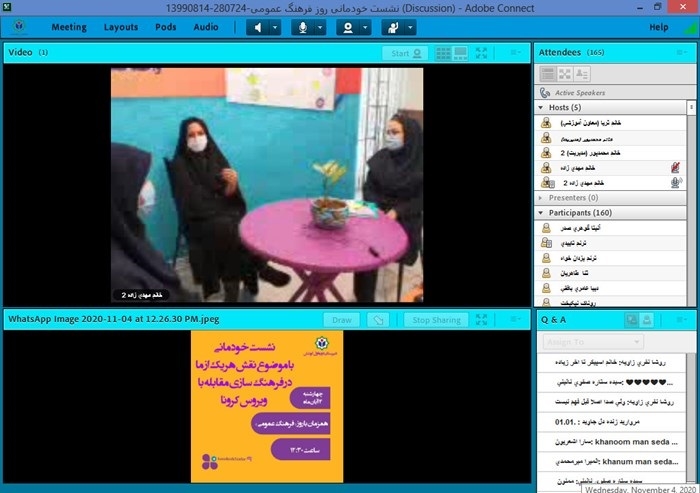Open the microphone options dropdown arrow
The image size is (700, 493).
[x=320, y=27]
